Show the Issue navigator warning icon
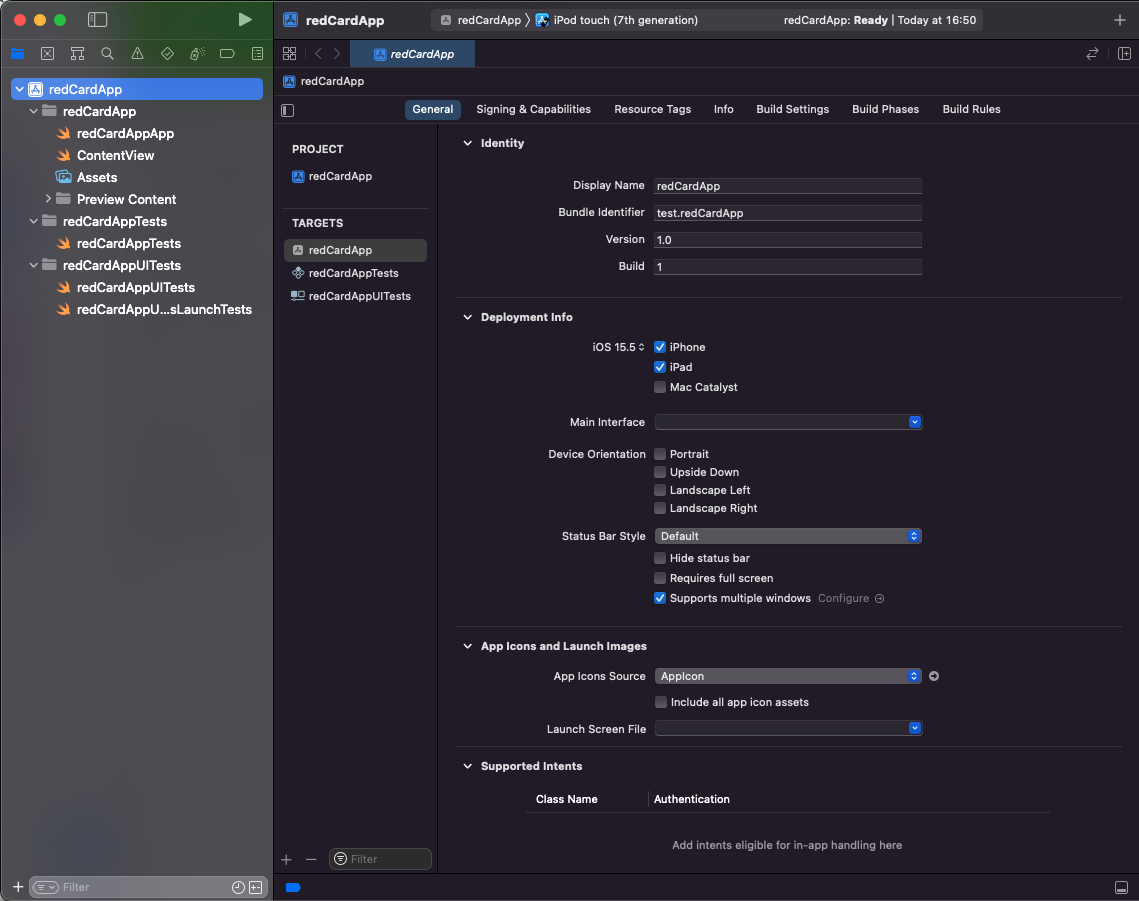The image size is (1139, 901). pos(137,53)
